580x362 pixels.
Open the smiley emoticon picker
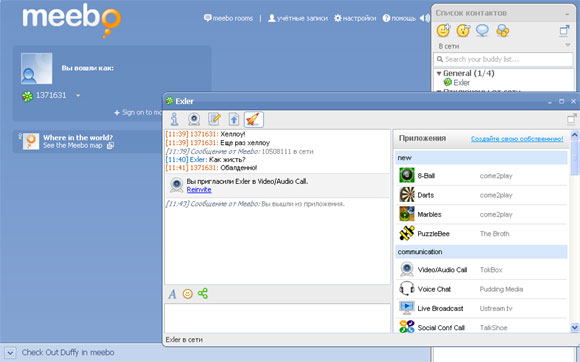188,294
